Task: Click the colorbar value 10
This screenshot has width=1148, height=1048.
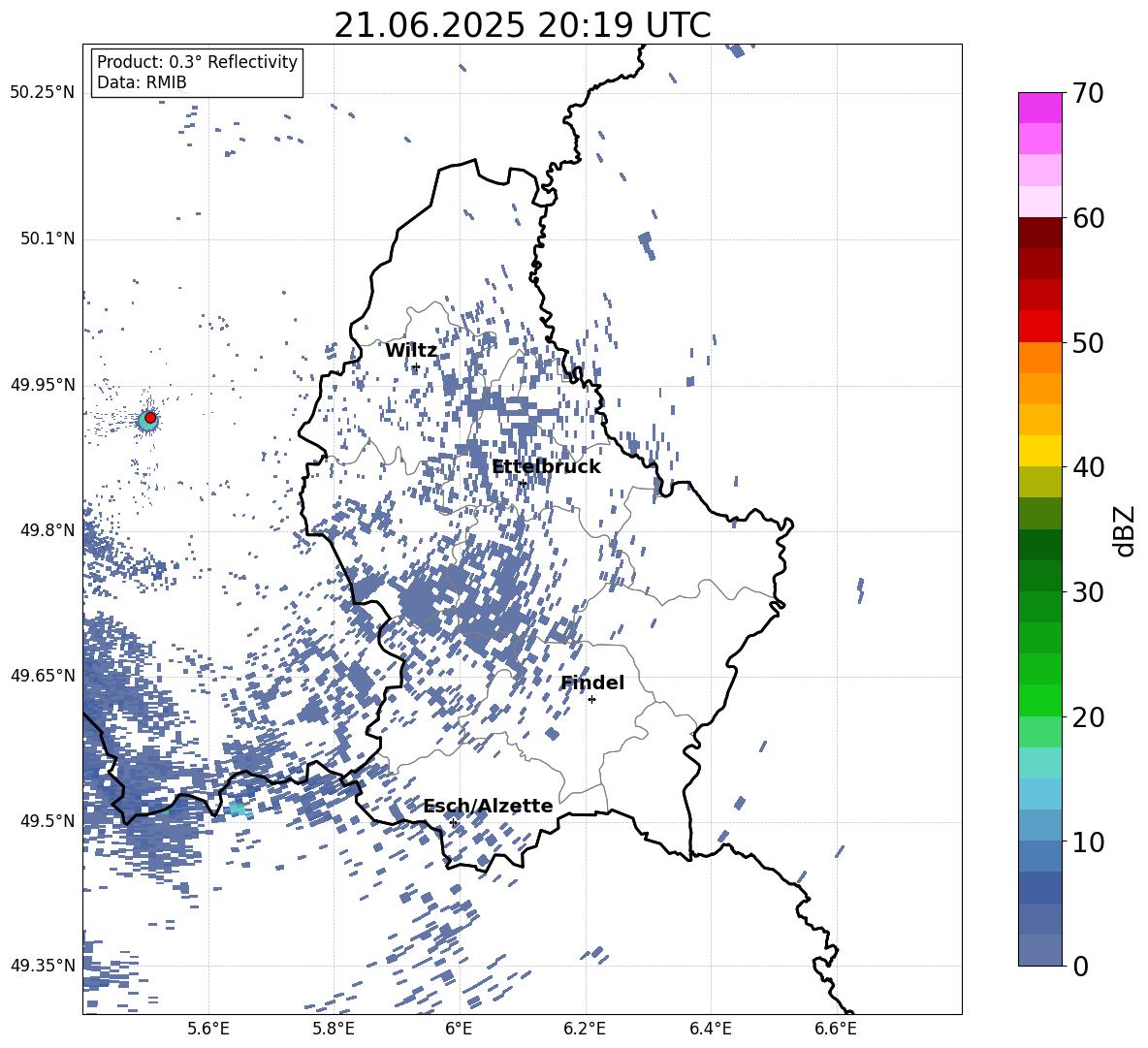Action: [x=1088, y=842]
